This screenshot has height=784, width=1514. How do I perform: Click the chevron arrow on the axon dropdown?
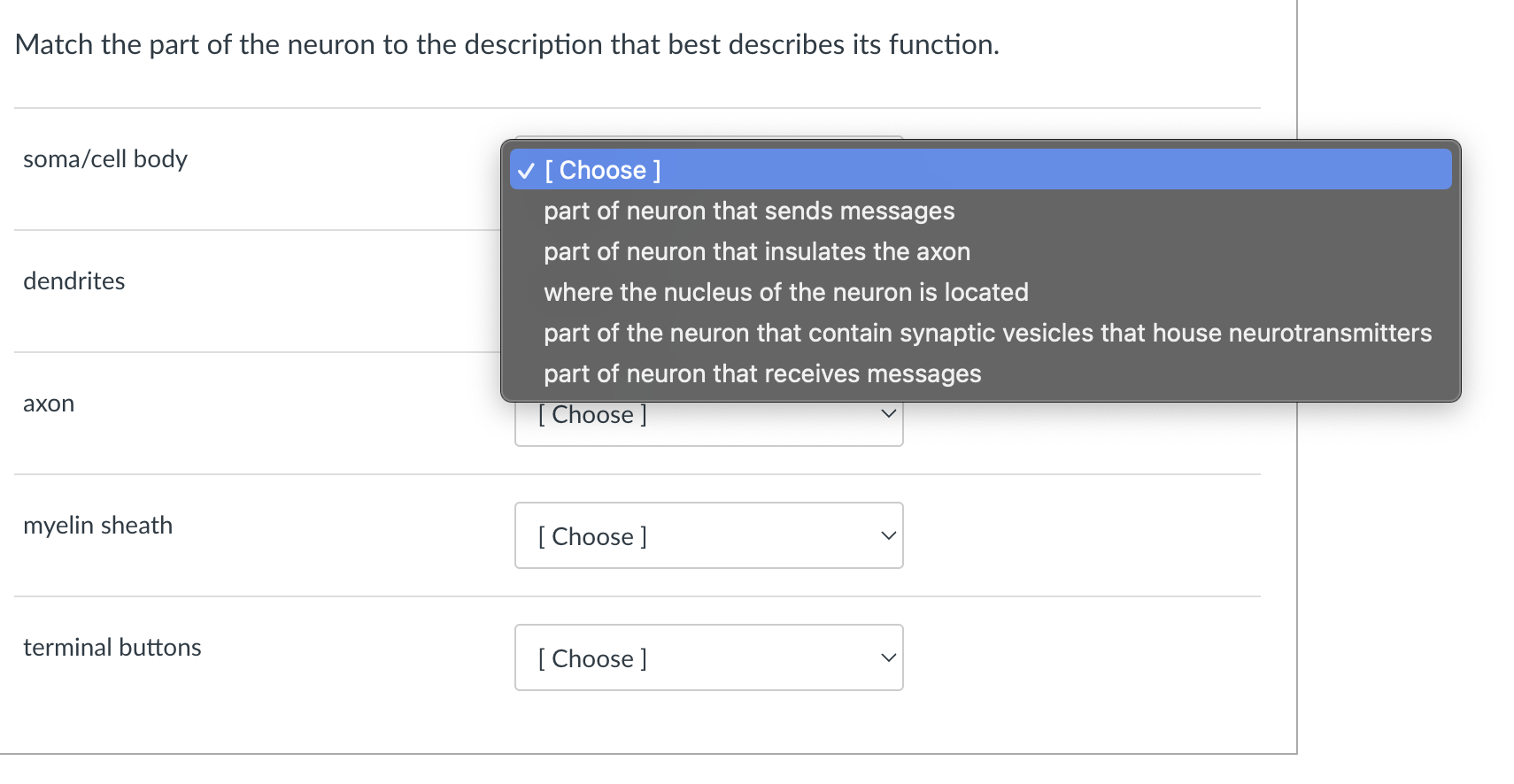click(x=888, y=414)
